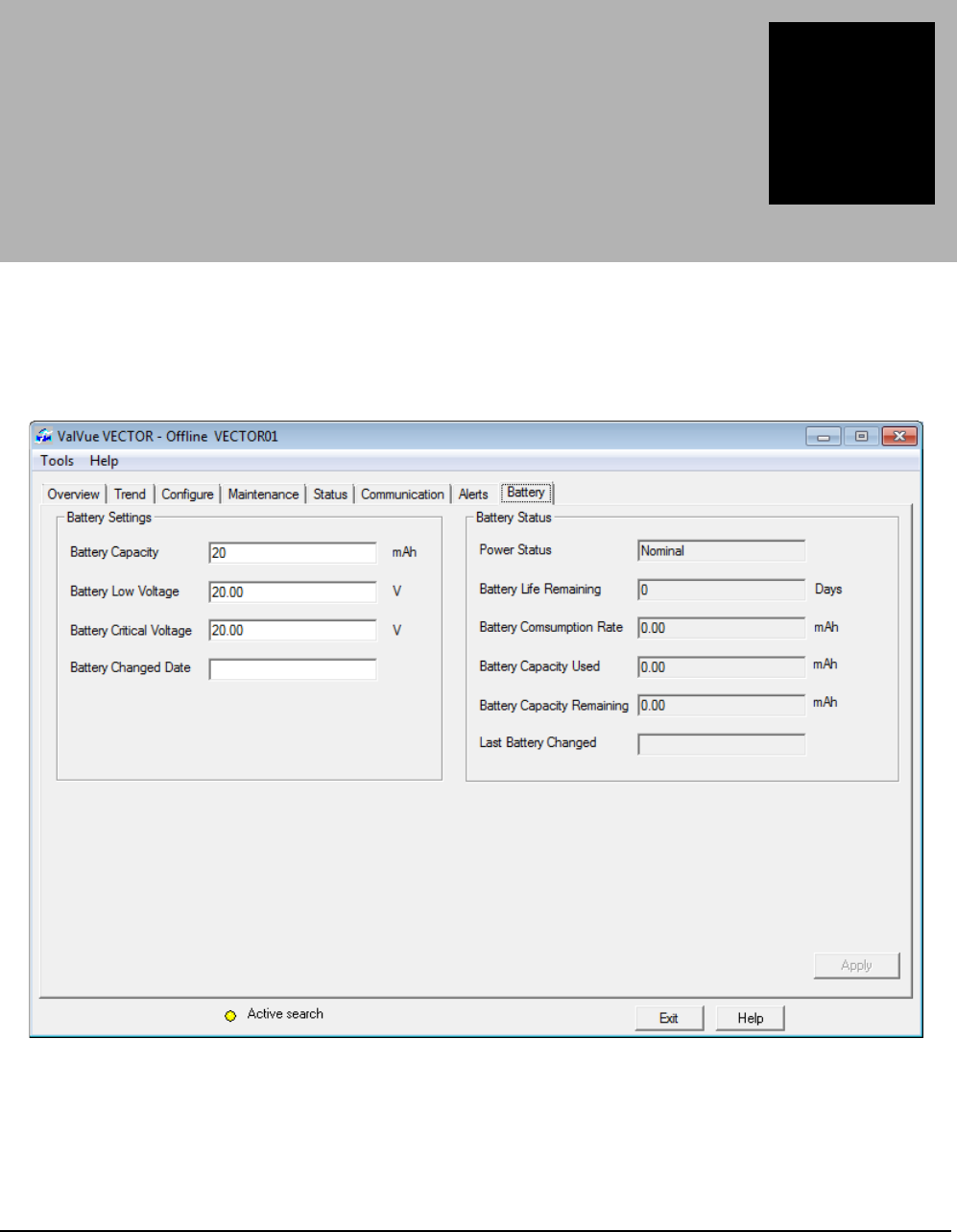Click the Battery Capacity Used field

coord(722,667)
